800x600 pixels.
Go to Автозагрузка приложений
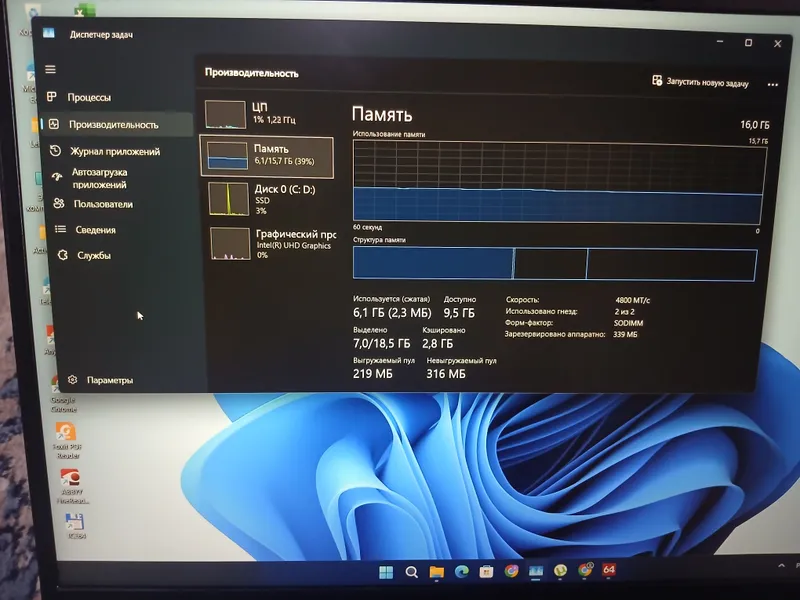click(99, 178)
